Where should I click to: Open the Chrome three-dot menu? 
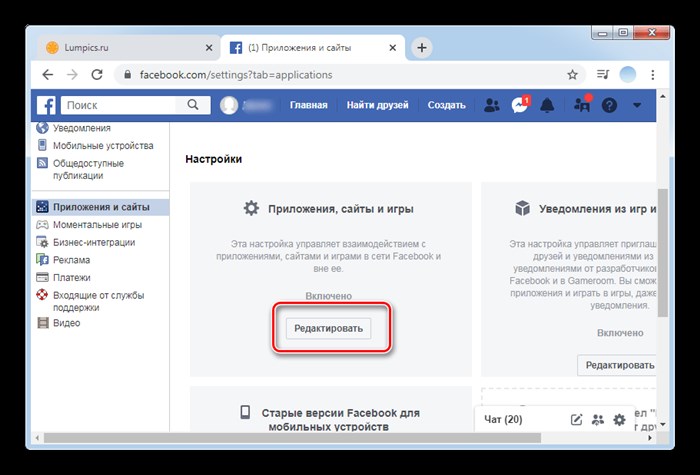pyautogui.click(x=653, y=75)
